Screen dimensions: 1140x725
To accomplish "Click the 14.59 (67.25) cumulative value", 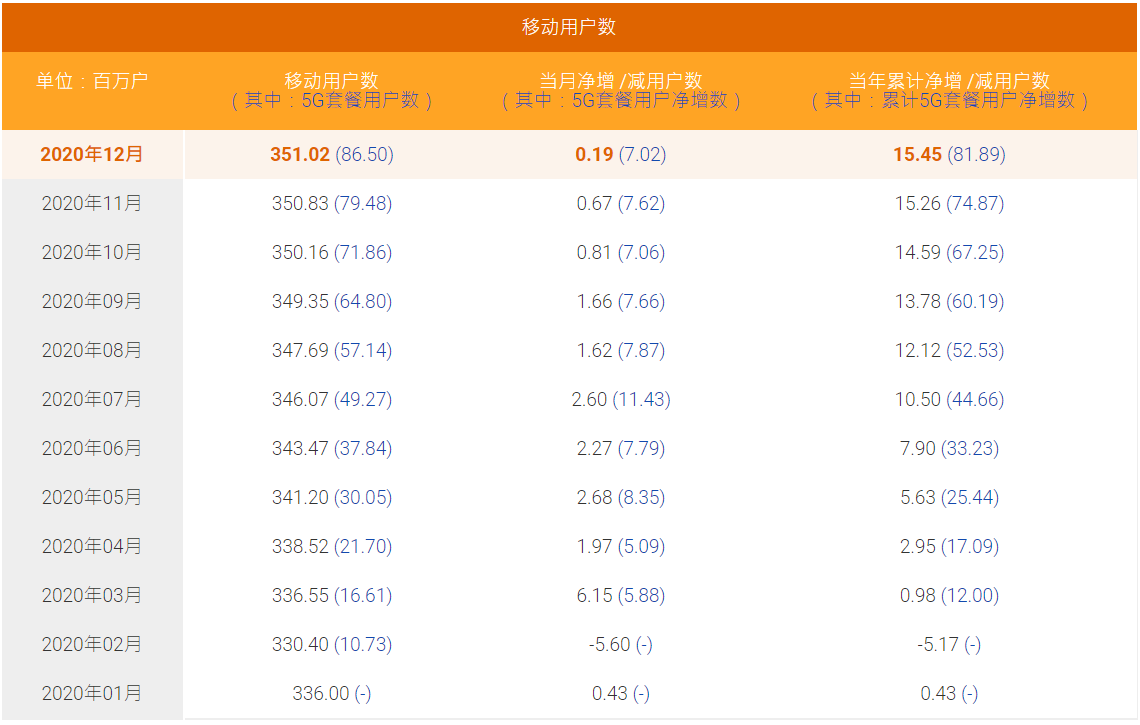I will (949, 252).
